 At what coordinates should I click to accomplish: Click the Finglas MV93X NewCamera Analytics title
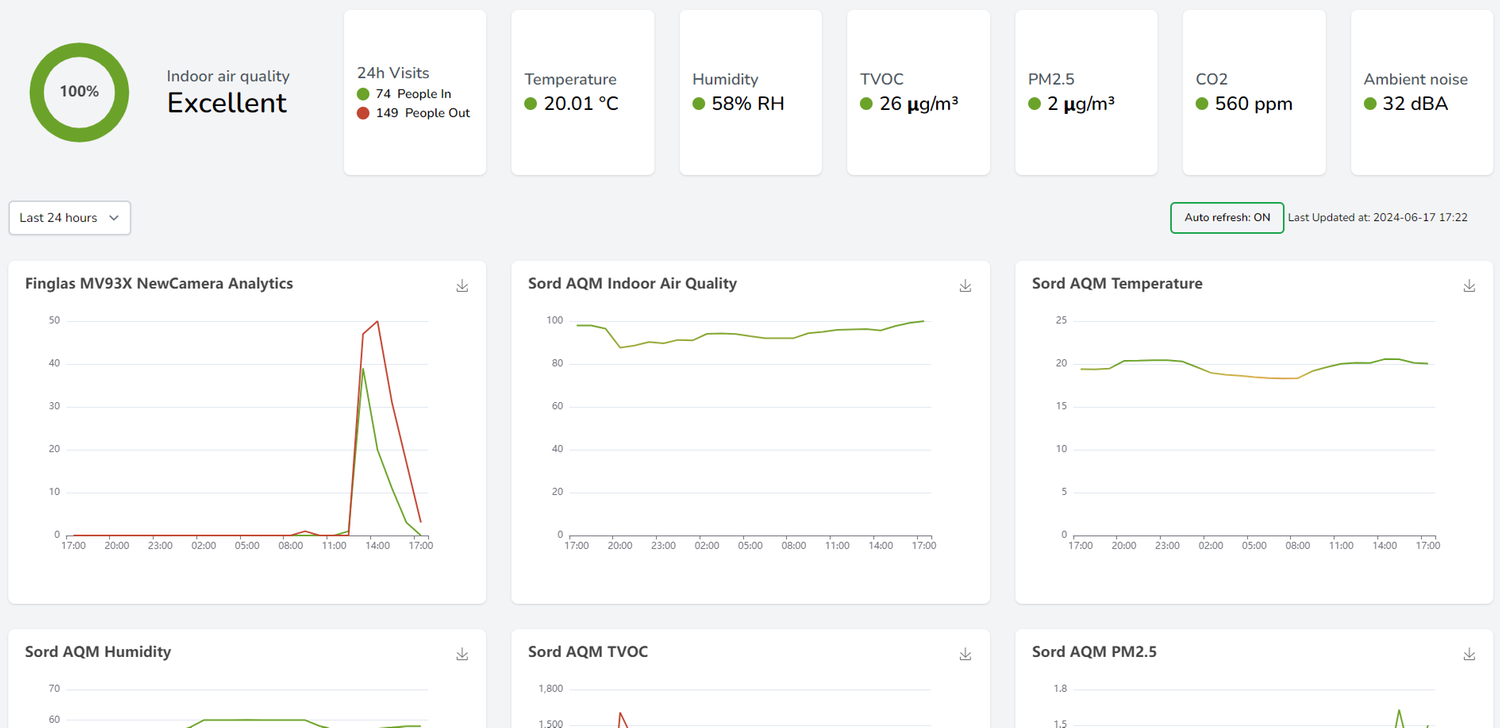tap(159, 284)
